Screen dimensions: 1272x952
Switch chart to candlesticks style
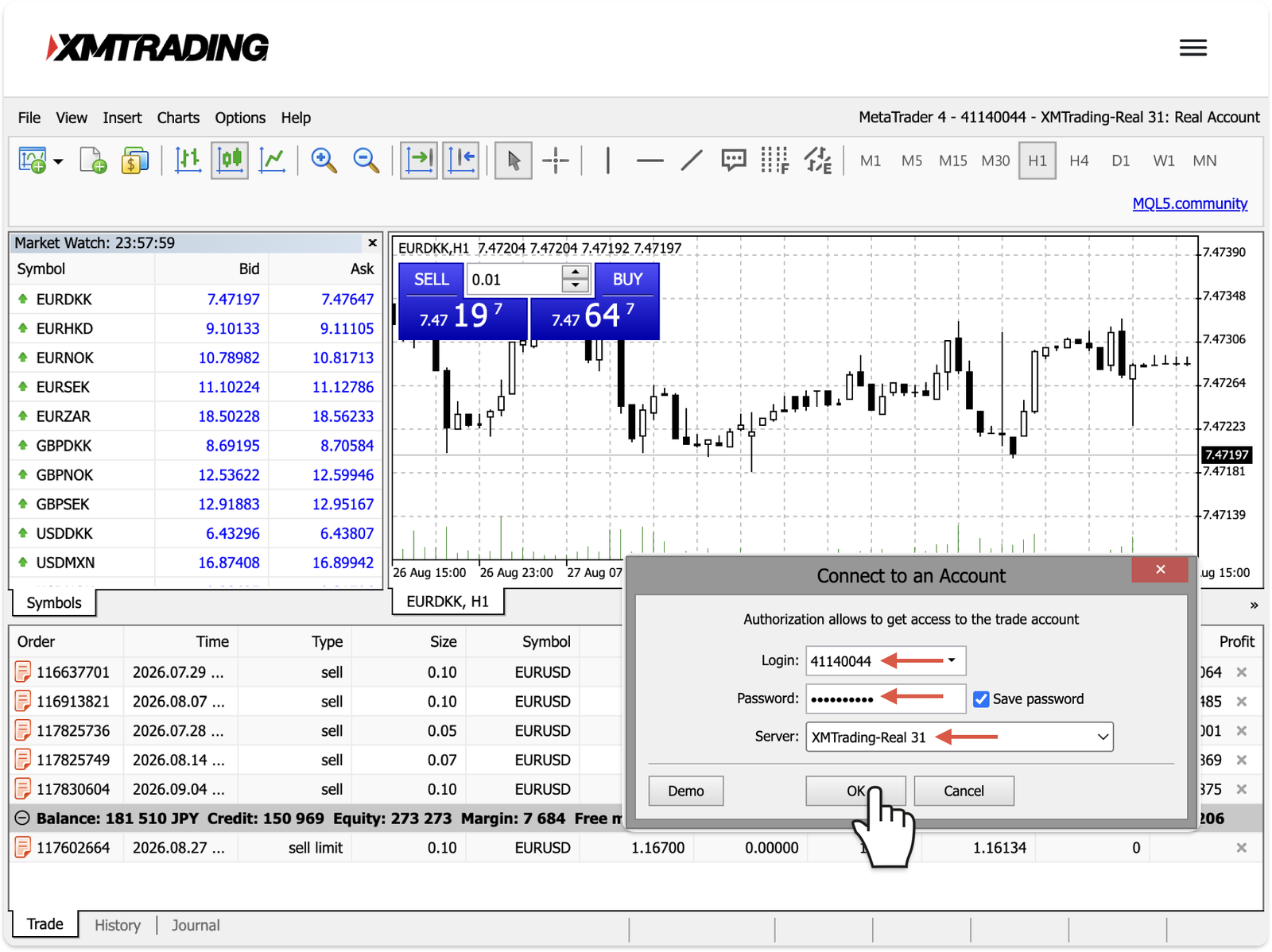(x=230, y=161)
